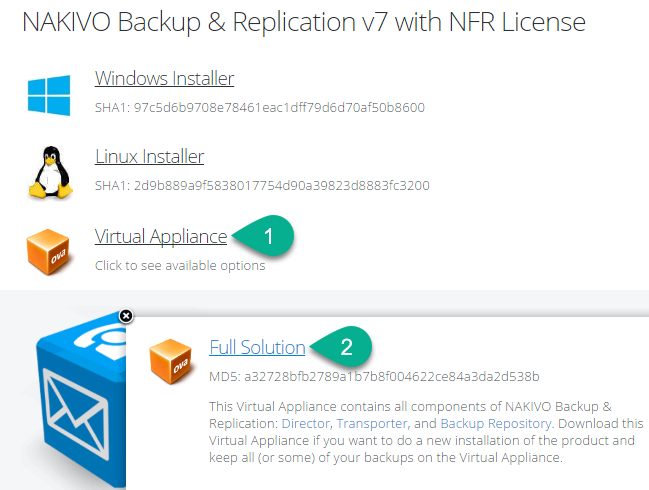Click the orange OVA box beside Full Solution

[171, 361]
